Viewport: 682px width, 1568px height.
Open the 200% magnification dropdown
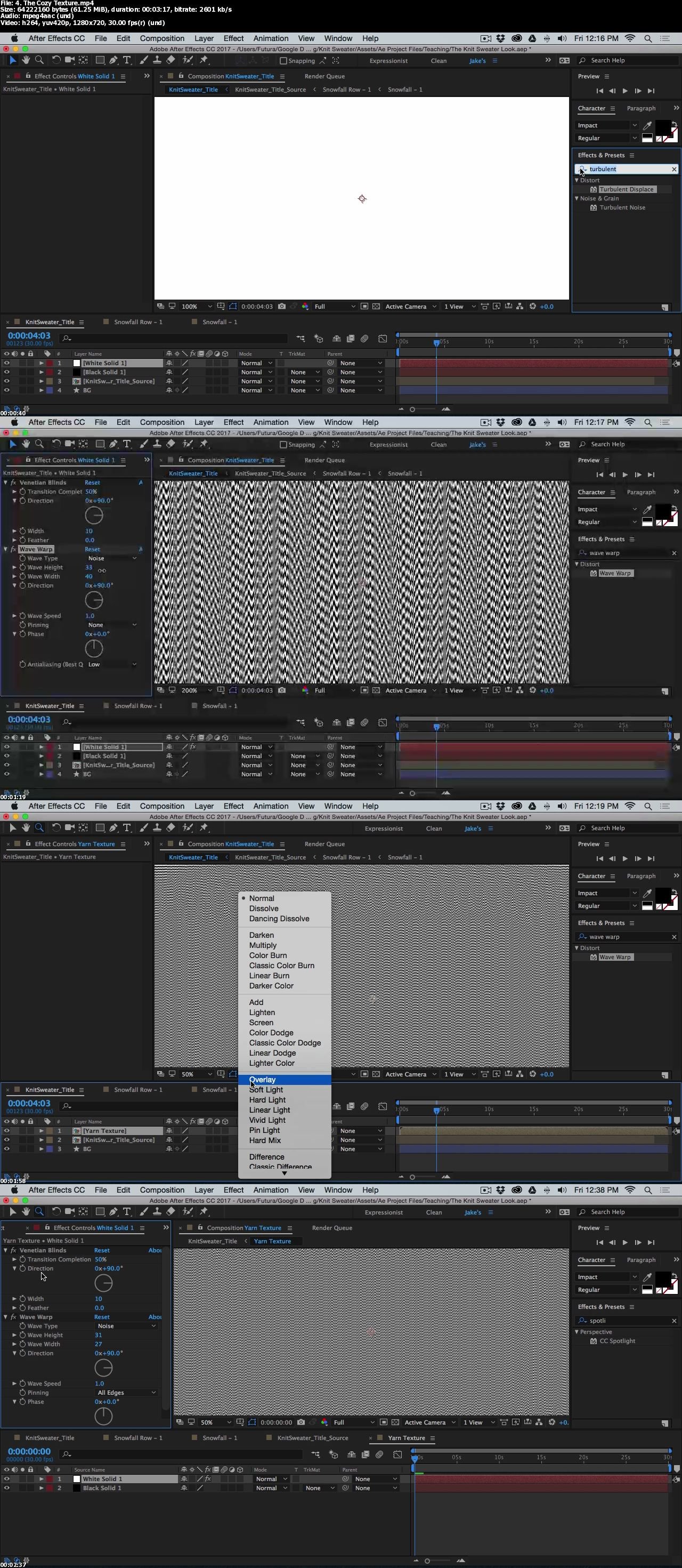pyautogui.click(x=197, y=690)
